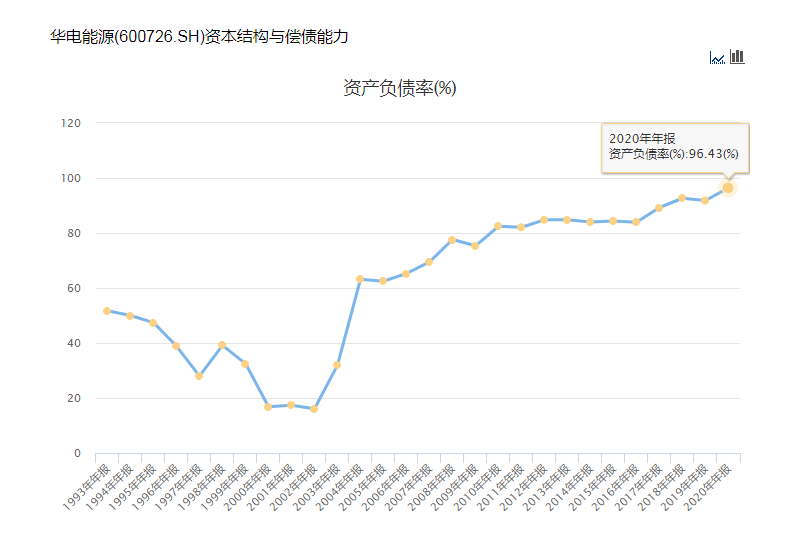Click the 资产负债率(%) chart title
Image resolution: width=800 pixels, height=555 pixels.
coord(400,88)
